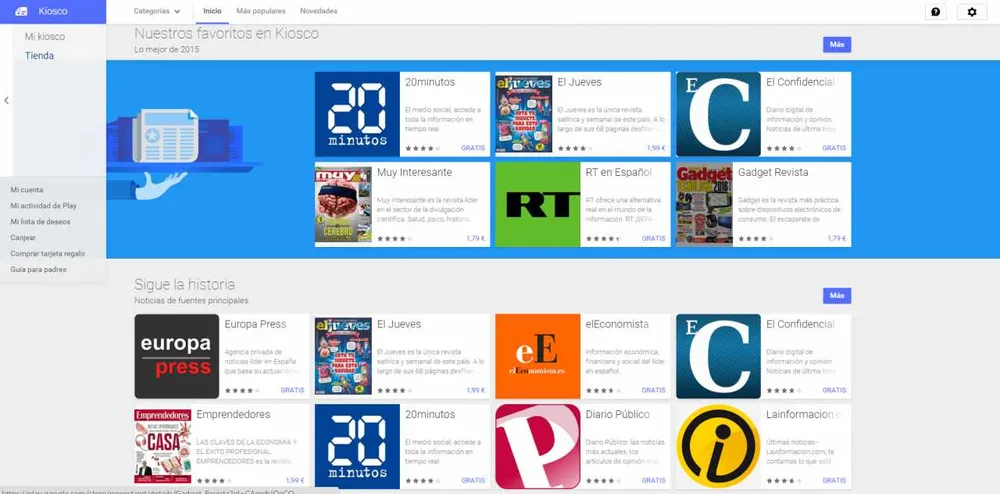Expand the Categorías dropdown

pyautogui.click(x=157, y=11)
